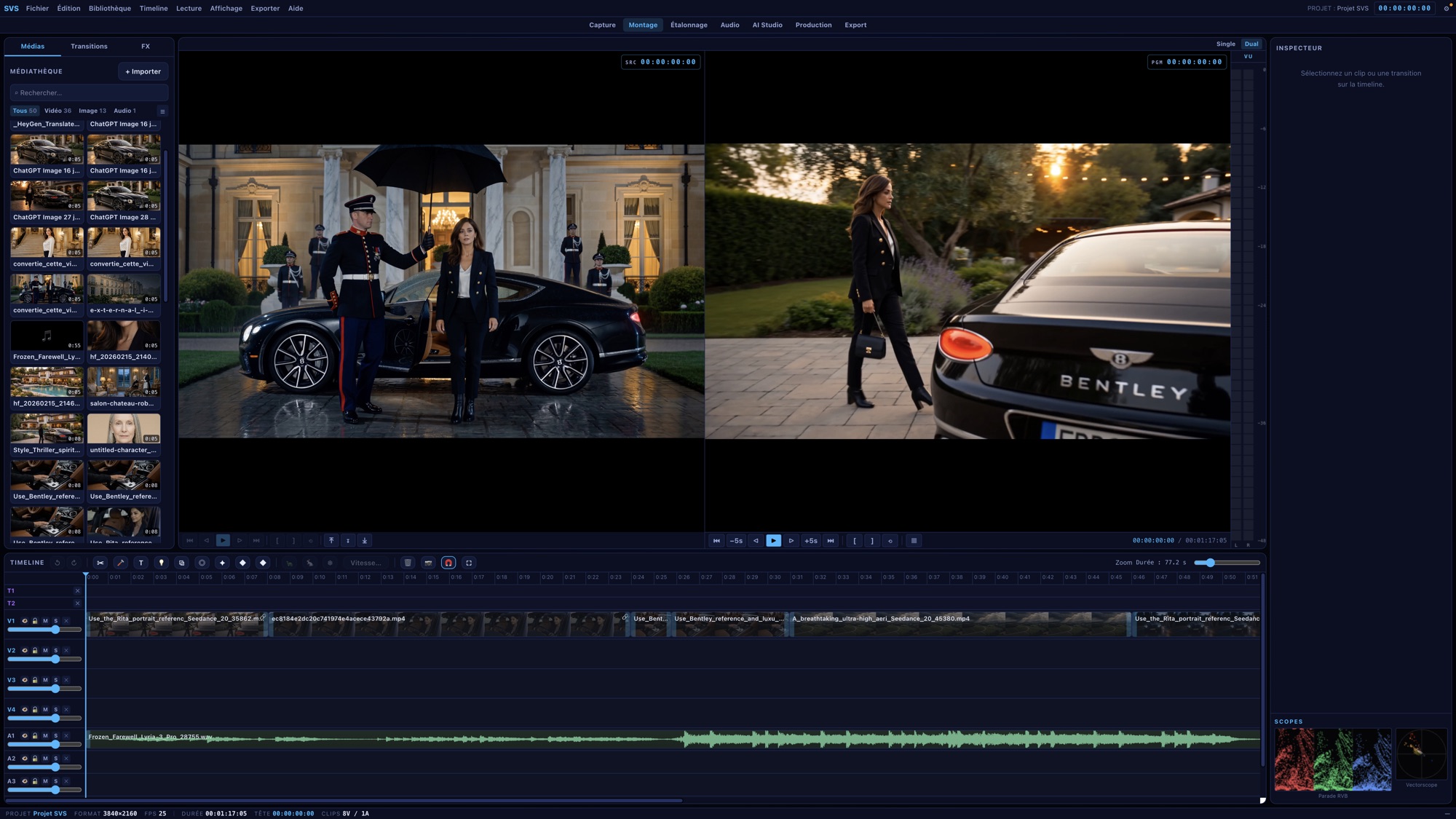Select the hammer tool in timeline toolbar
The width and height of the screenshot is (1456, 819).
click(x=121, y=563)
